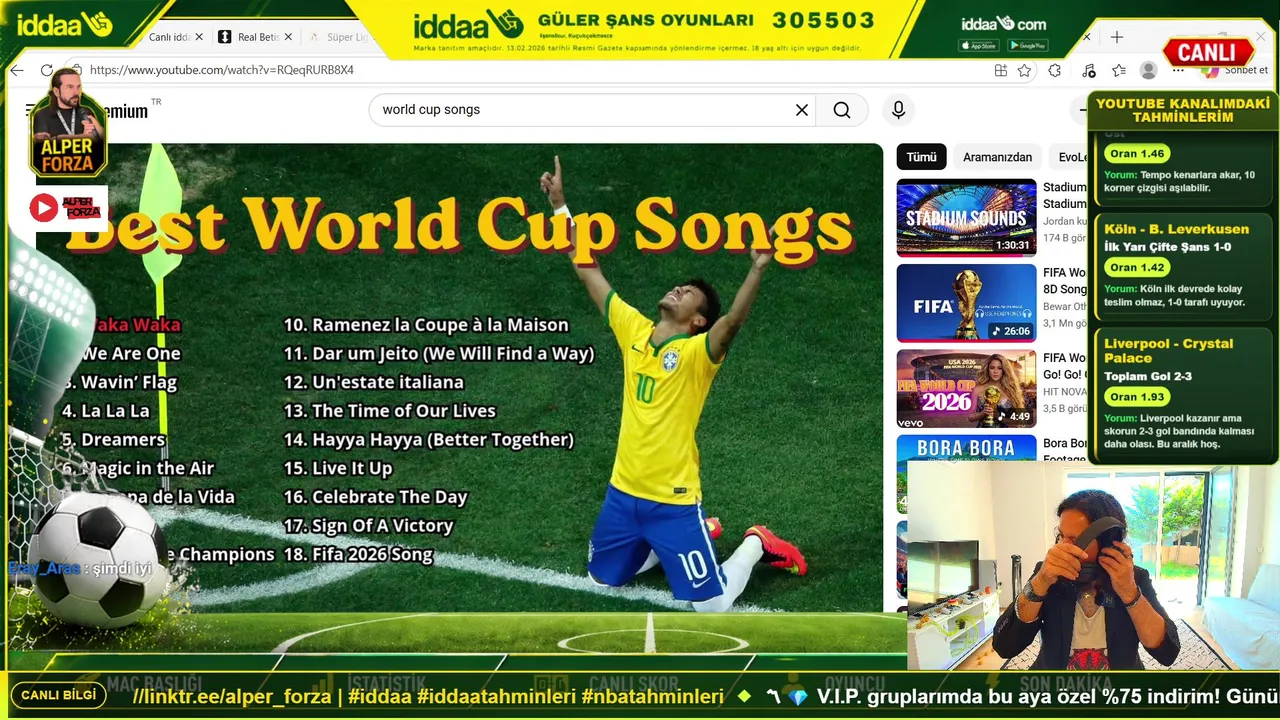The height and width of the screenshot is (720, 1280).
Task: Open a new browser tab with plus
Action: click(1117, 37)
